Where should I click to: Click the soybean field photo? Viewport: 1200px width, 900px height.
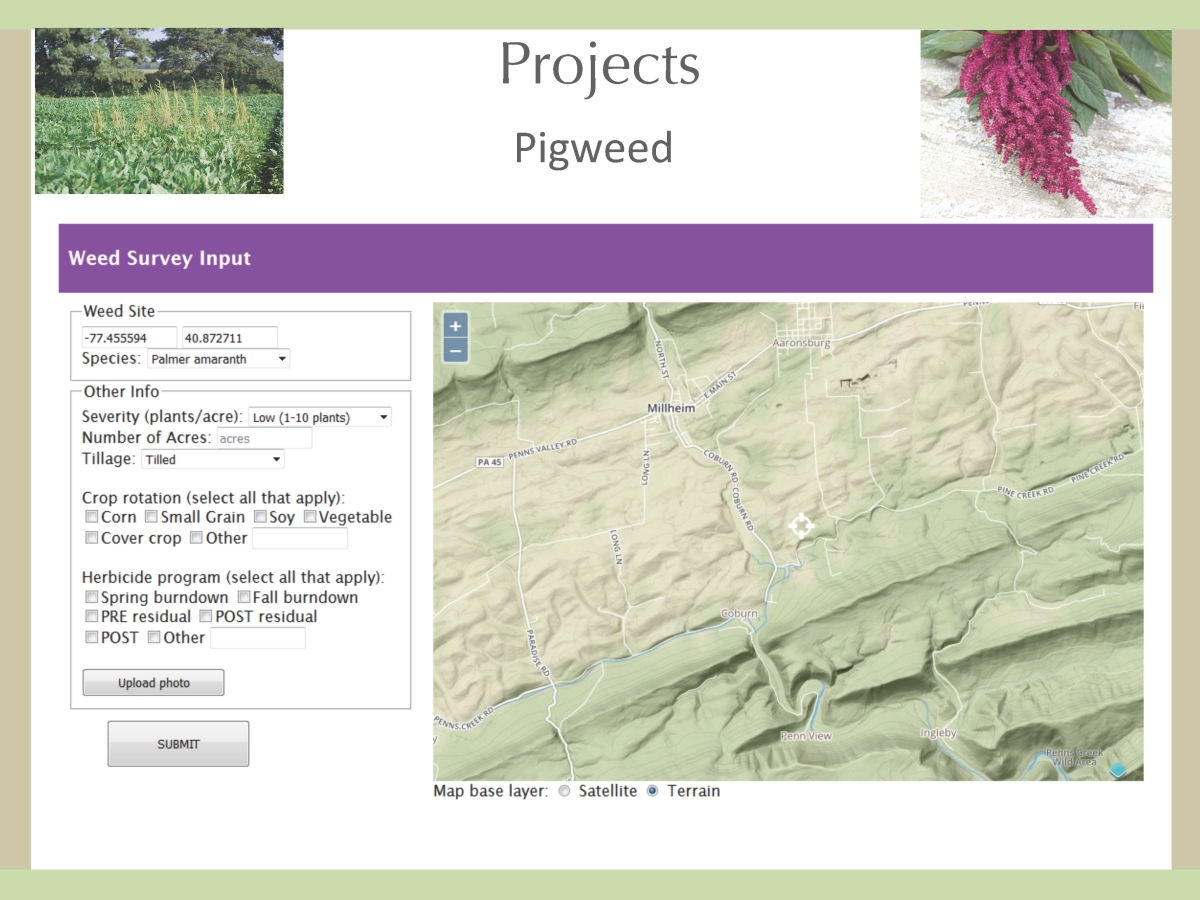[x=159, y=111]
